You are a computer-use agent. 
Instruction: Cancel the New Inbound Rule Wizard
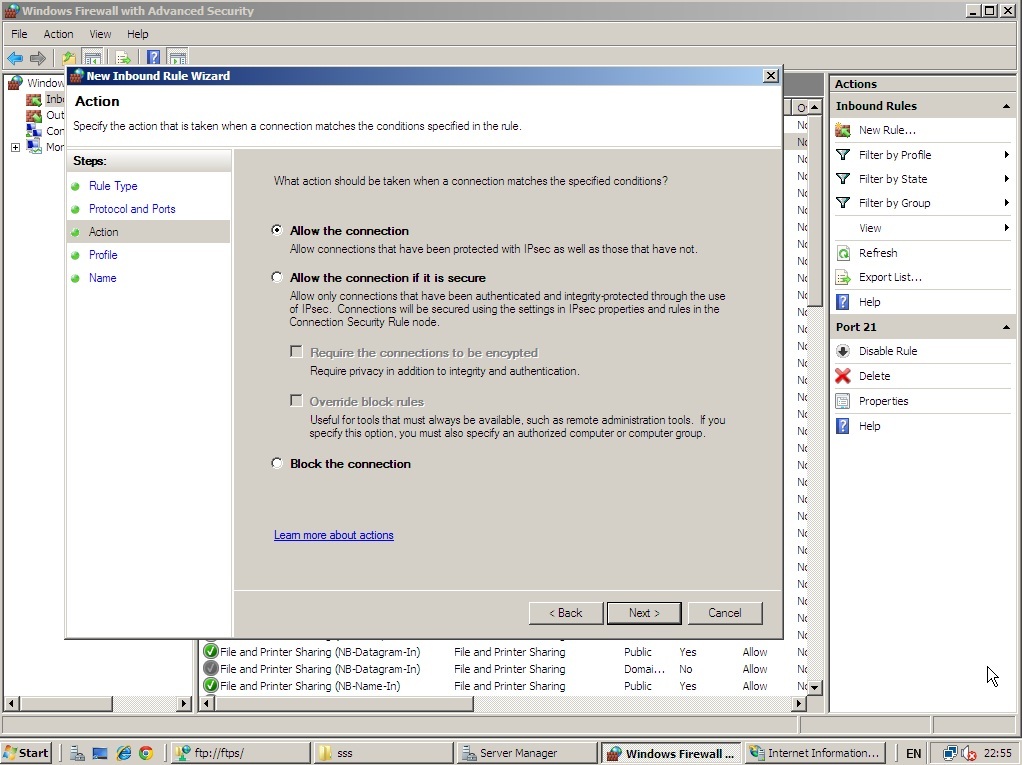coord(725,613)
